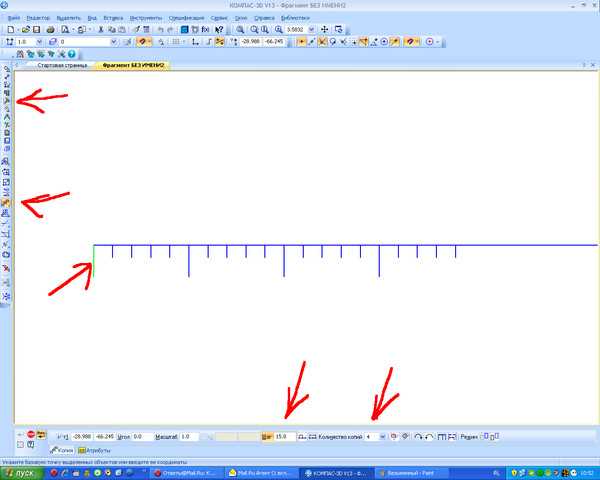Click the Масштаб value input field

189,436
